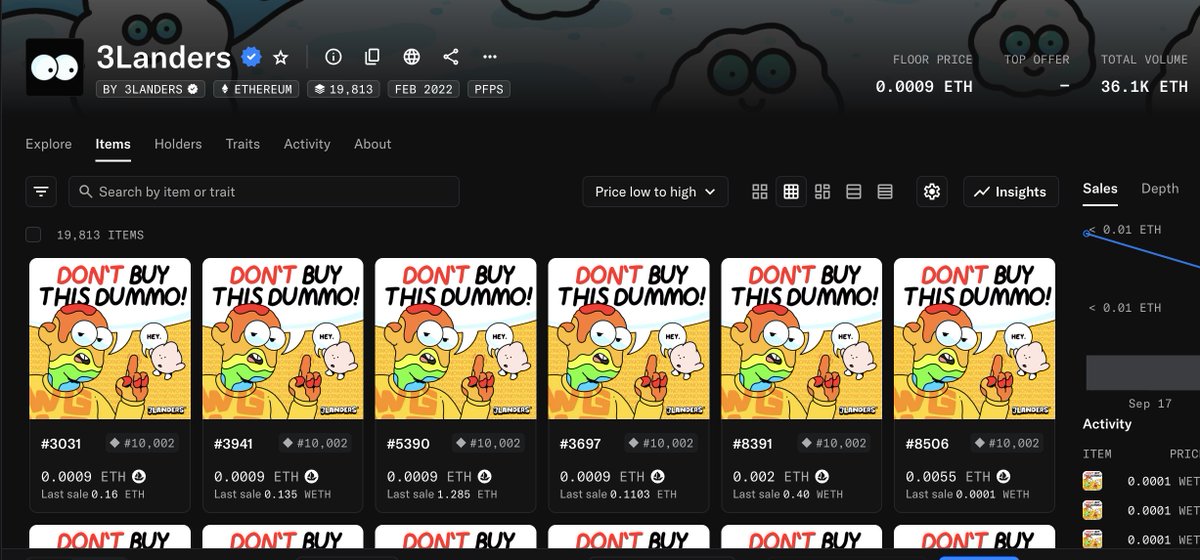Click the blue sales chart data point
This screenshot has height=560, width=1200.
pyautogui.click(x=1087, y=233)
